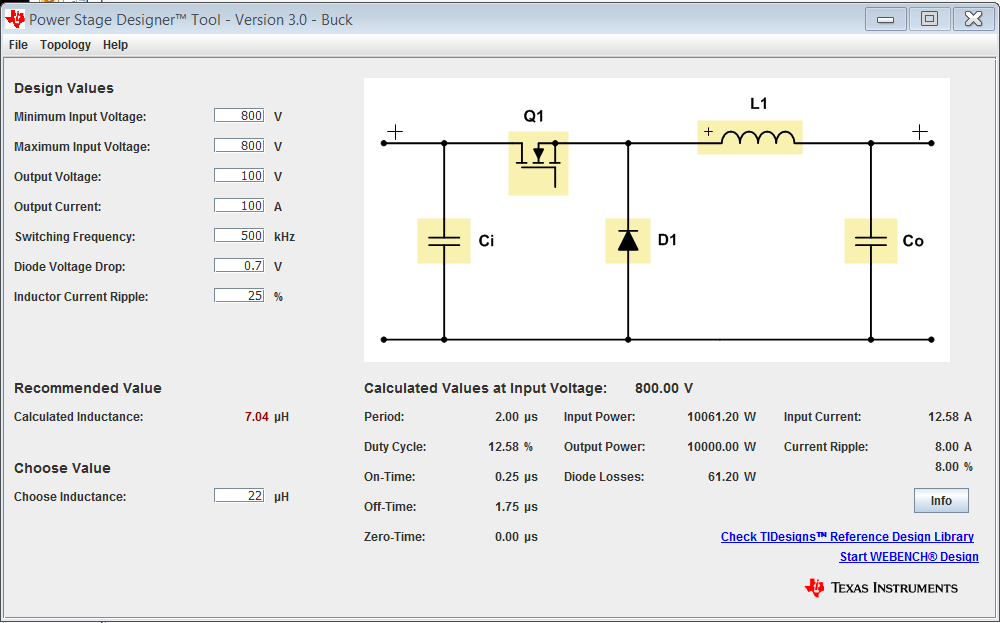Open Check TIDesigns Reference Design Library link
This screenshot has height=623, width=1000.
[847, 537]
